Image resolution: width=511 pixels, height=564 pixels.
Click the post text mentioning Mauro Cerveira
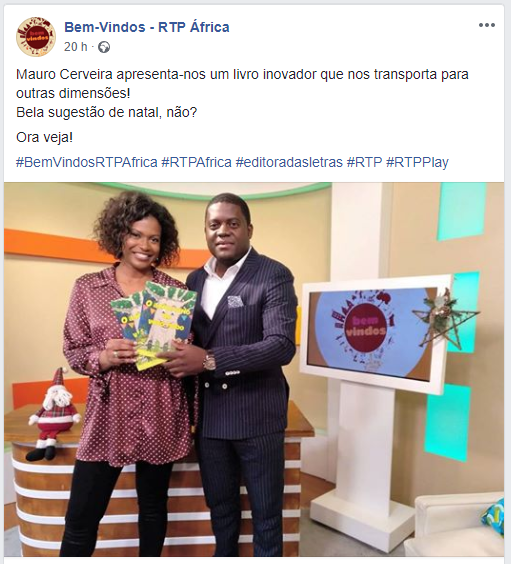point(242,84)
